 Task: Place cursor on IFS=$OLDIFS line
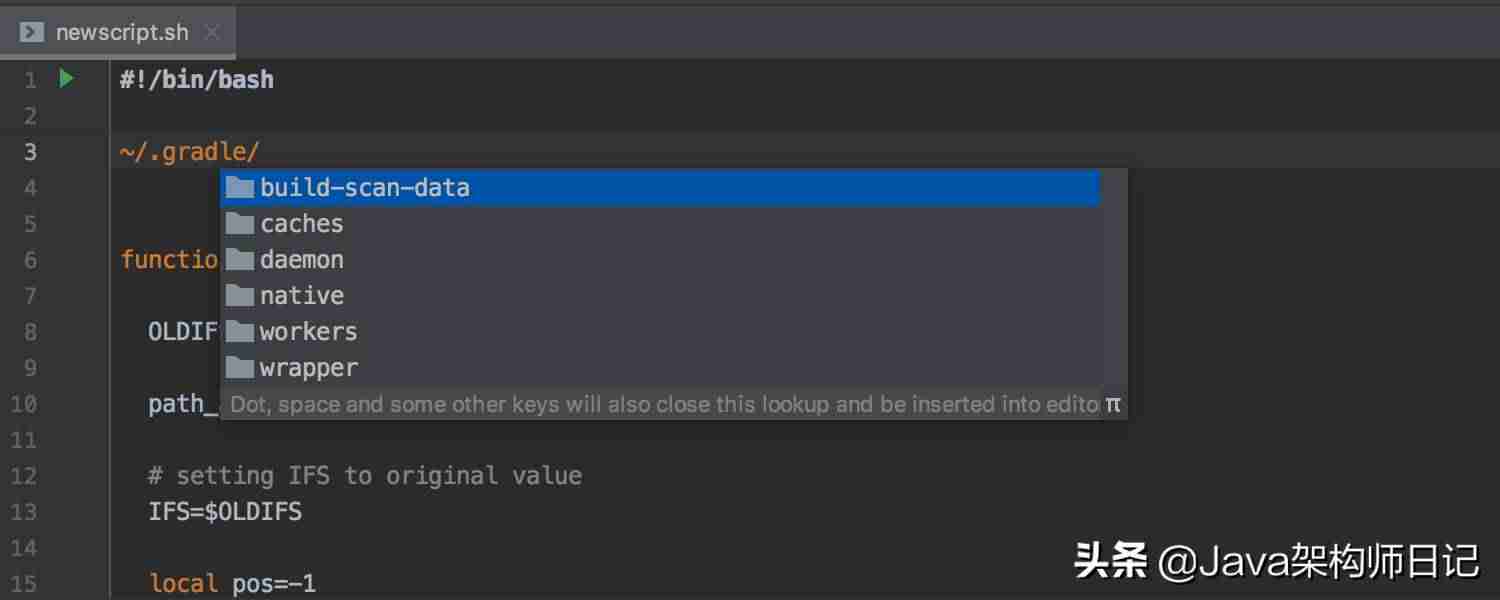pyautogui.click(x=225, y=512)
